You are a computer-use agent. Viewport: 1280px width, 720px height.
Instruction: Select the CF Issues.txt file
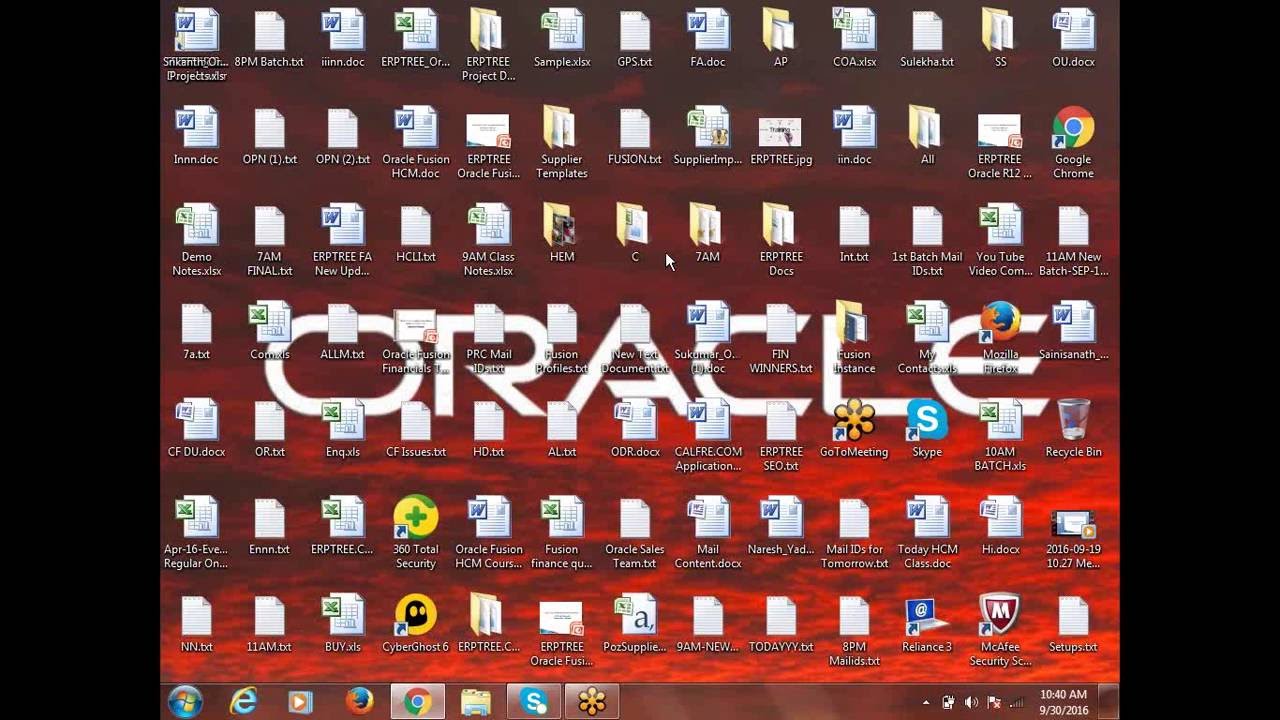coord(416,430)
